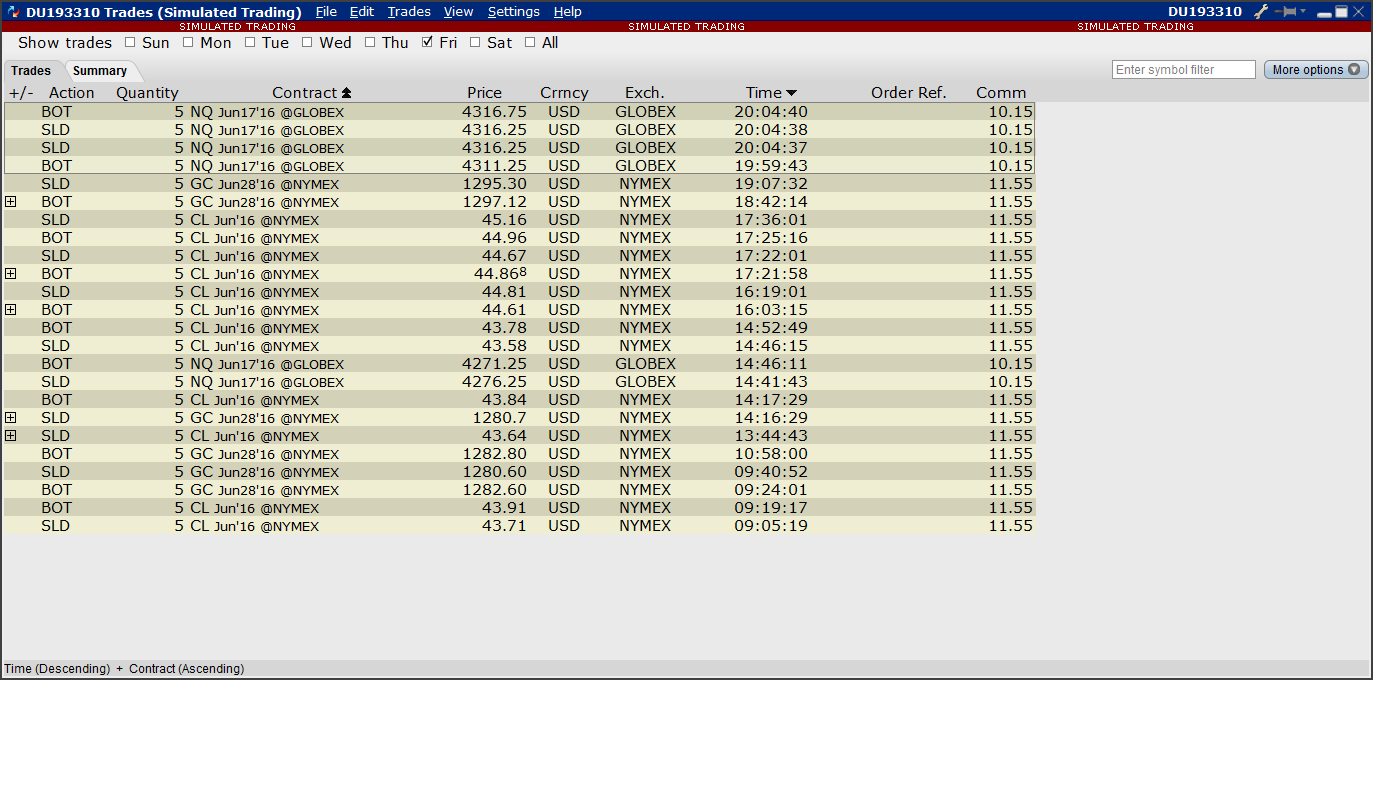Click the price 43.78 cell
The image size is (1373, 787).
(504, 328)
